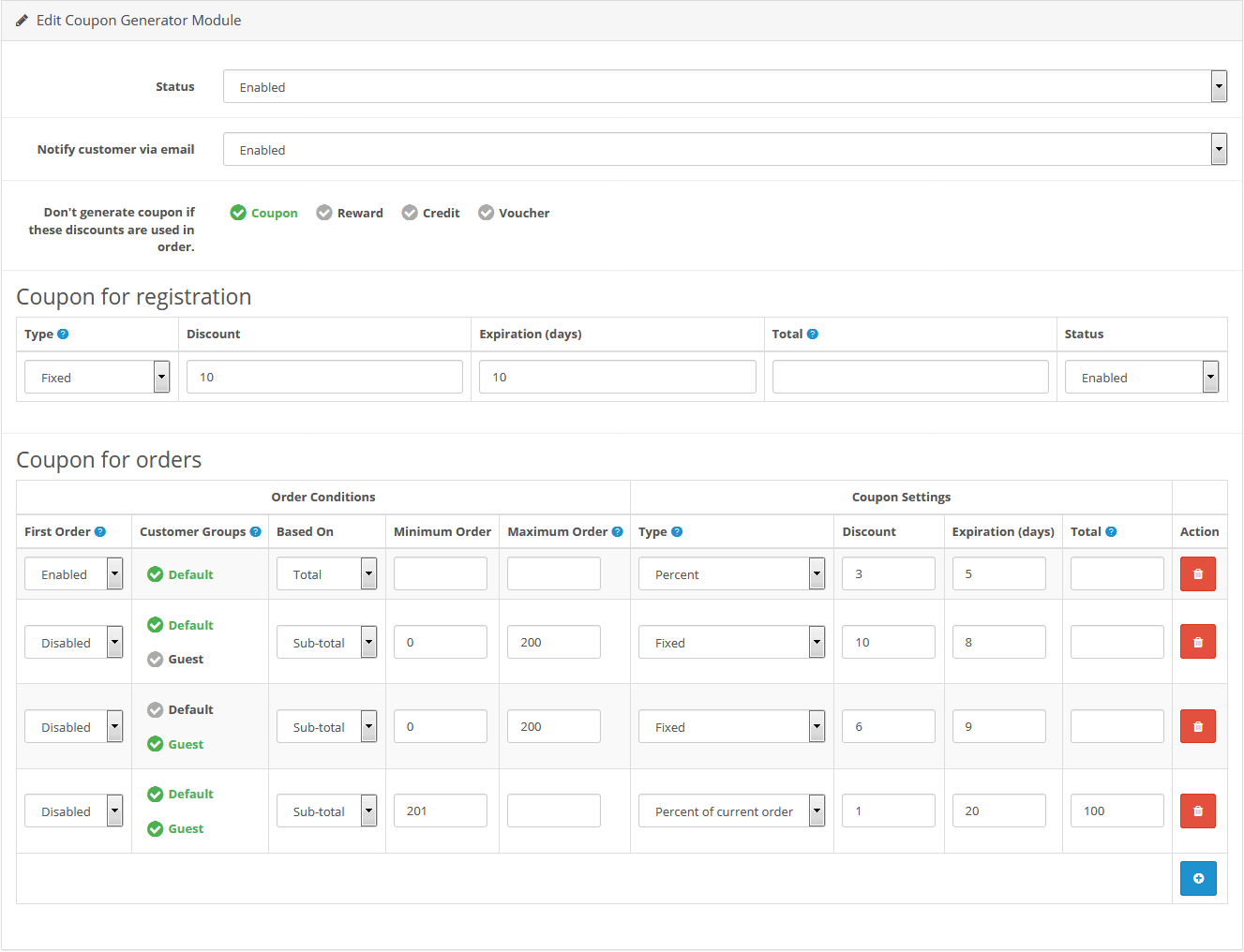Add a new order coupon row
The image size is (1244, 952).
[1198, 878]
